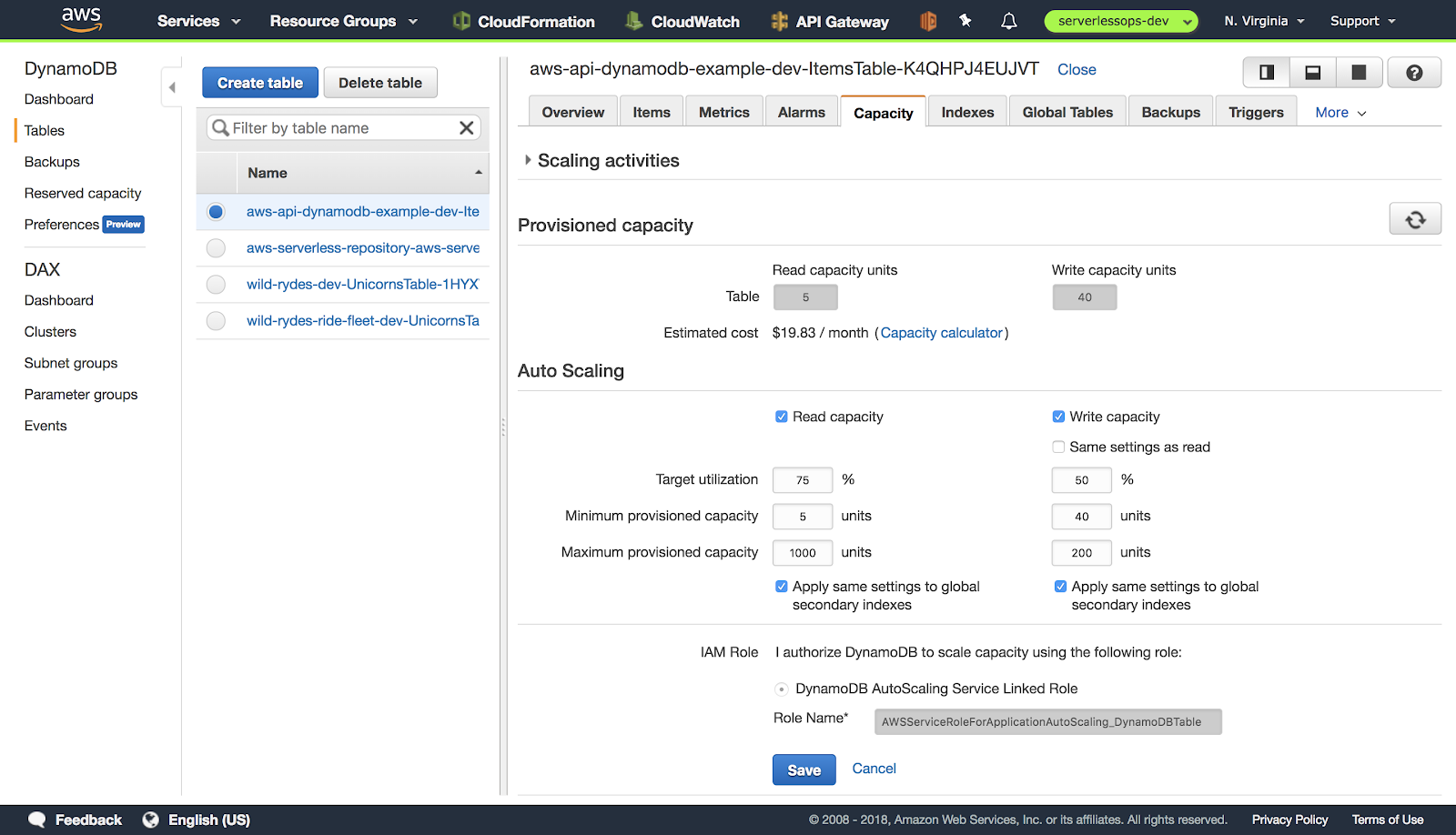Click the Filter by table name field
The height and width of the screenshot is (835, 1456).
[x=343, y=128]
